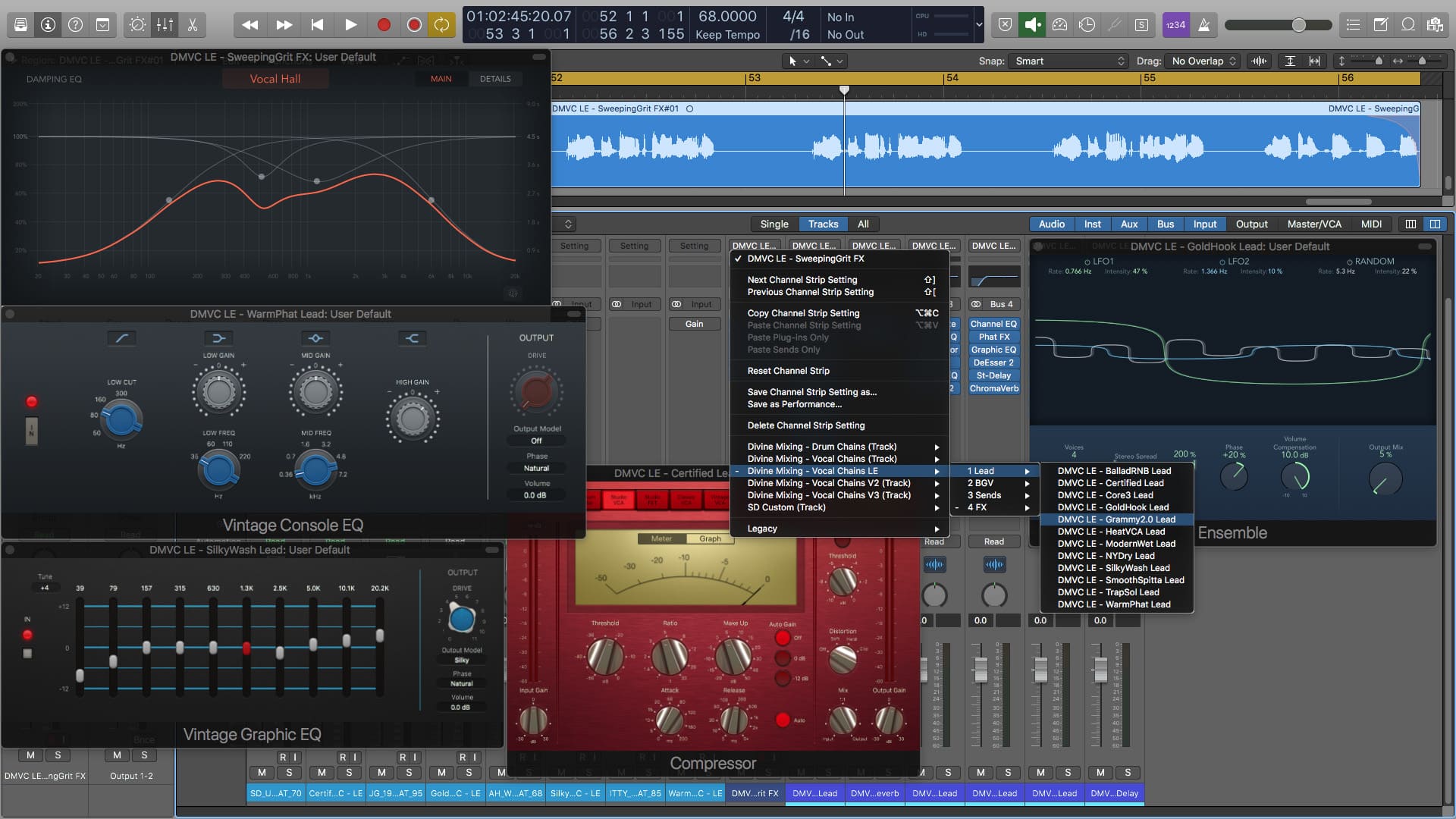Open the Gain plugin slot

(x=694, y=325)
